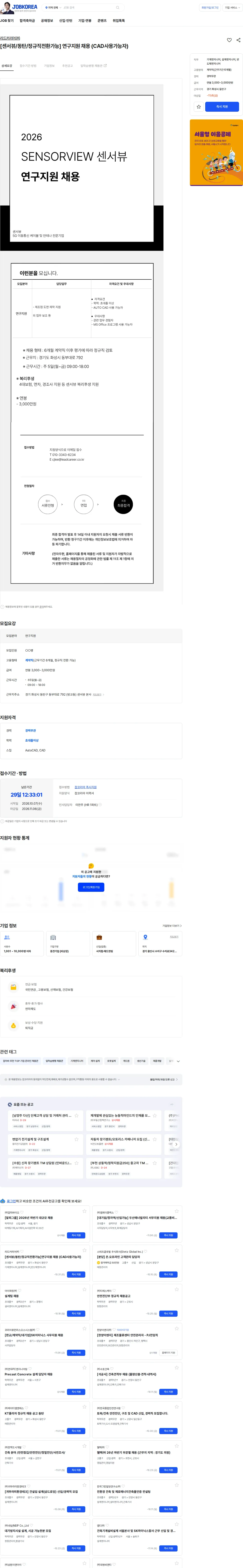Switch to 상세요강 tab
243x1568 pixels.
tap(7, 66)
